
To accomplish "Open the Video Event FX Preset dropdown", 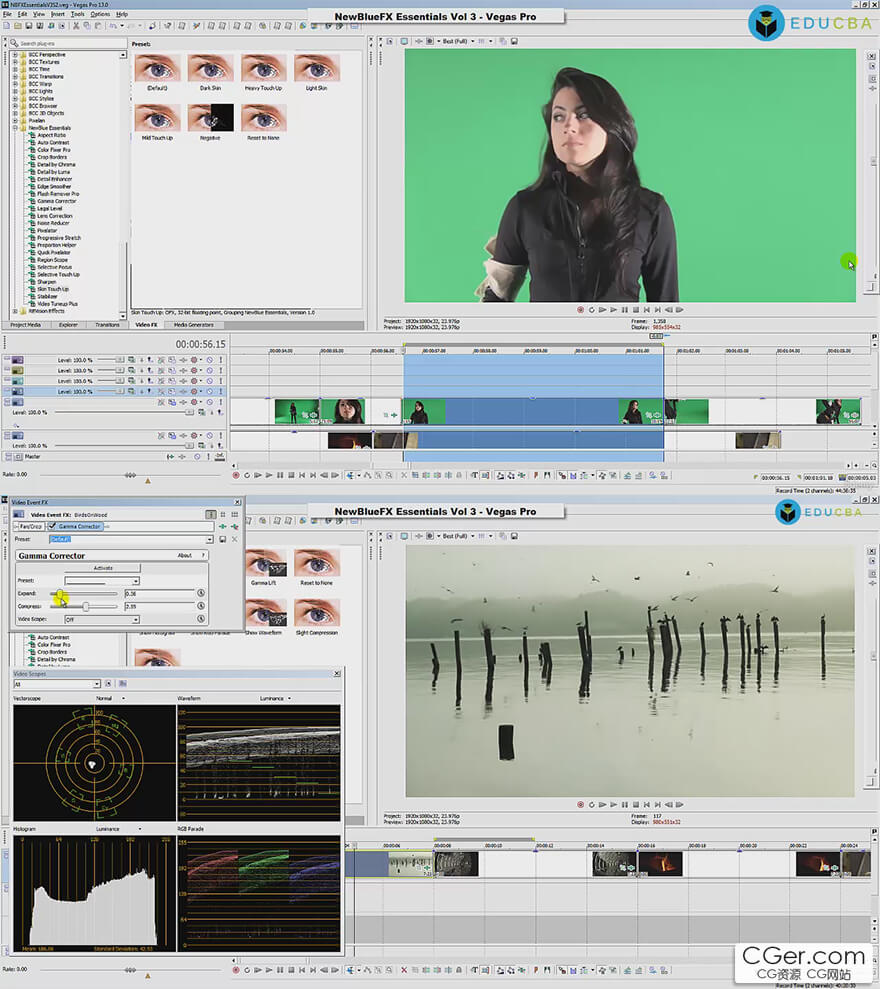I will point(209,539).
